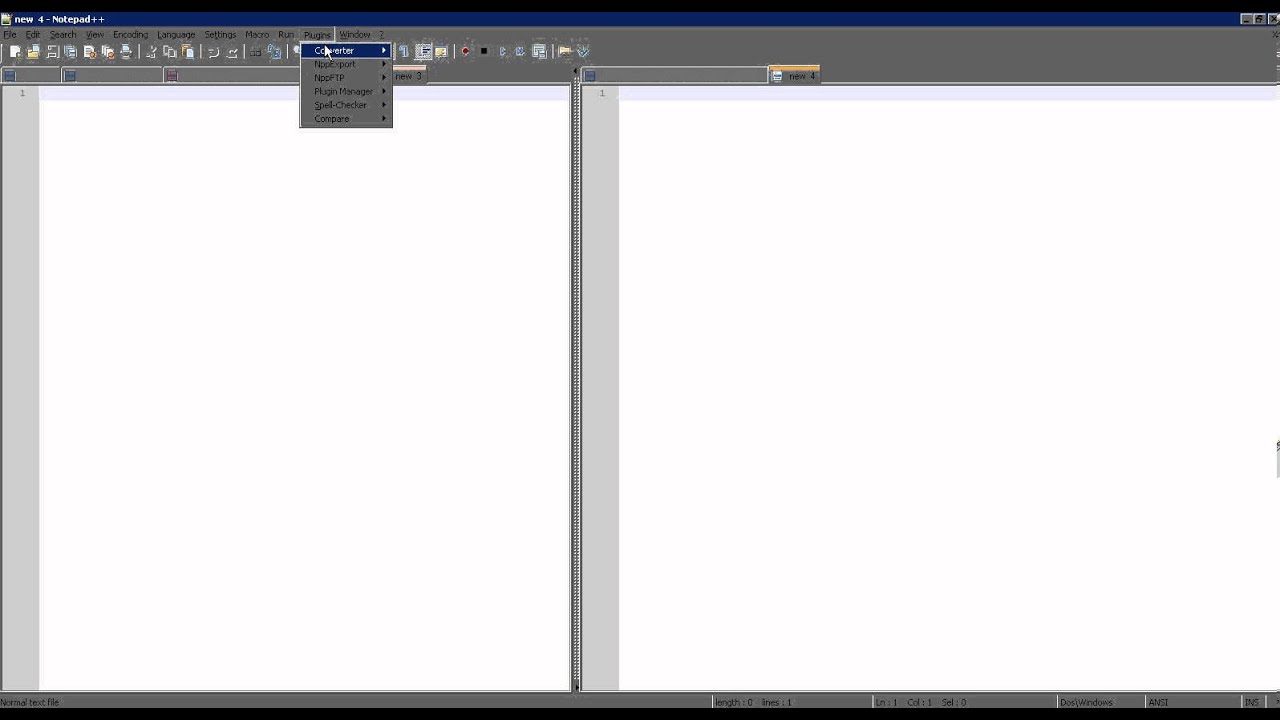Print the document with toolbar printer icon
Image resolution: width=1280 pixels, height=720 pixels.
[126, 51]
